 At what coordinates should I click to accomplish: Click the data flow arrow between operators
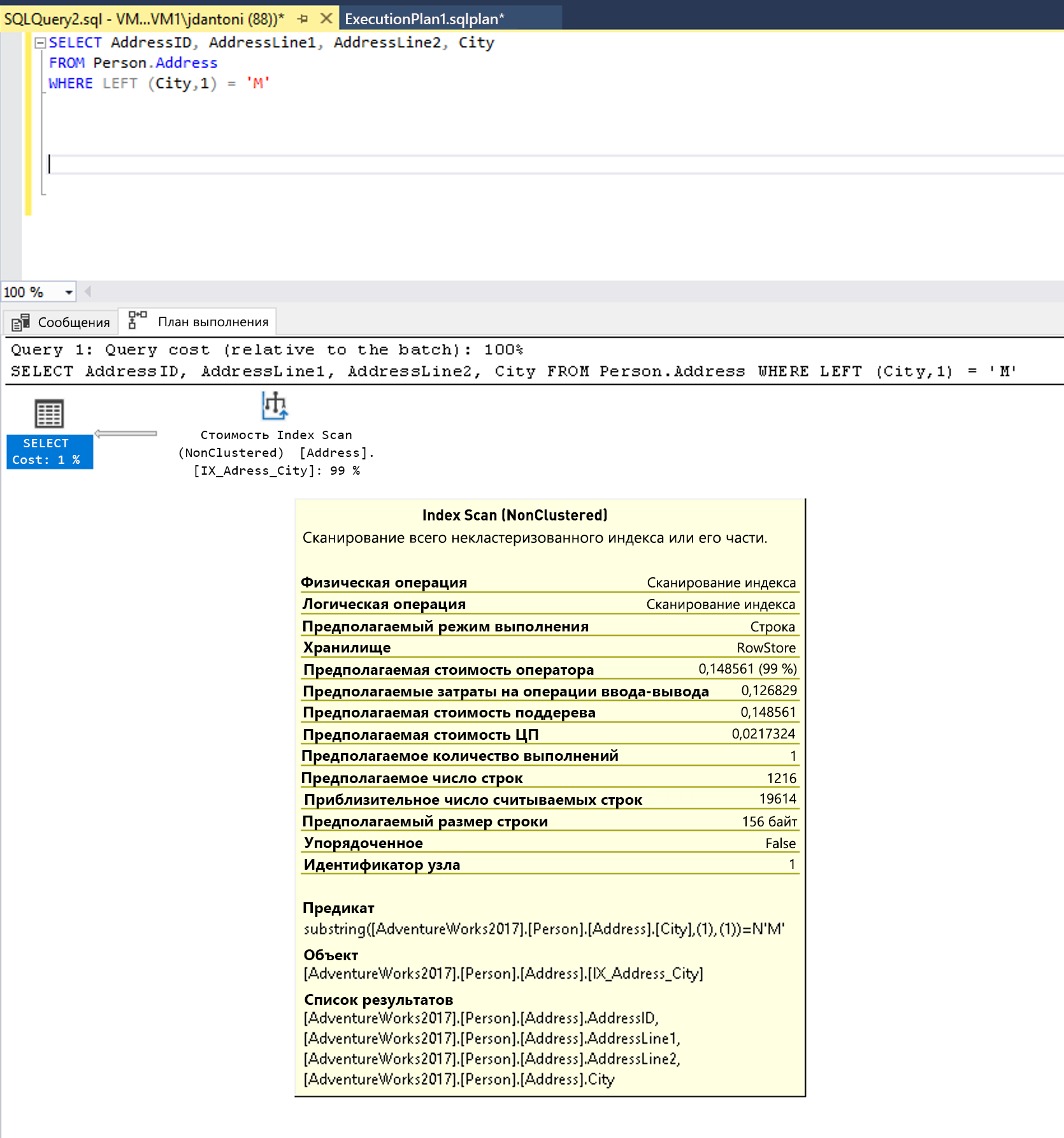[x=126, y=434]
